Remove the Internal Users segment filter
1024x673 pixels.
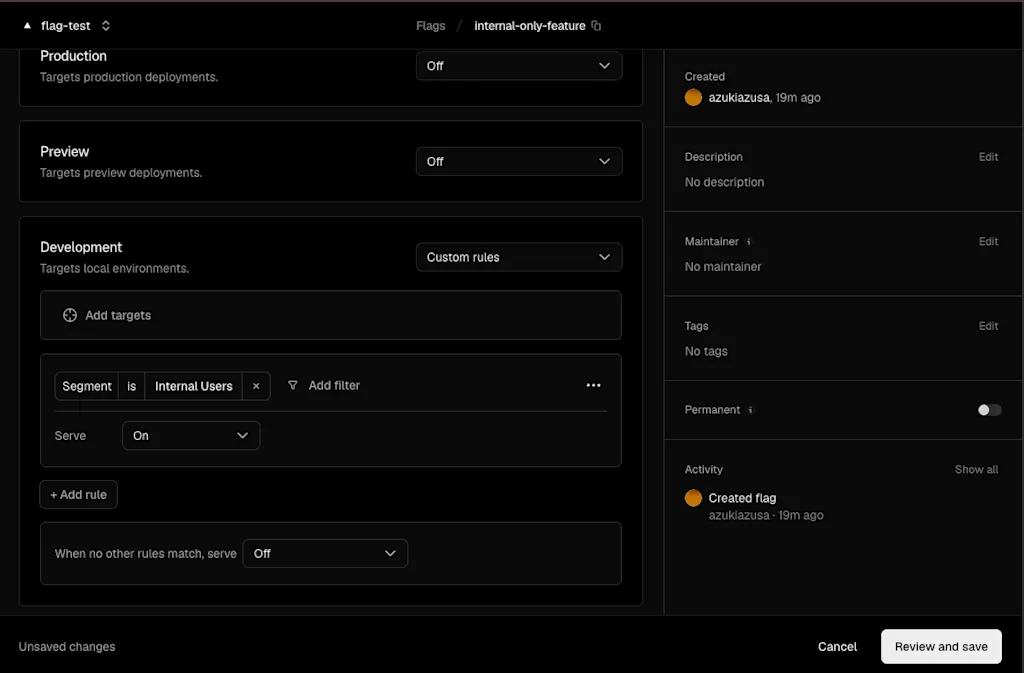(256, 386)
